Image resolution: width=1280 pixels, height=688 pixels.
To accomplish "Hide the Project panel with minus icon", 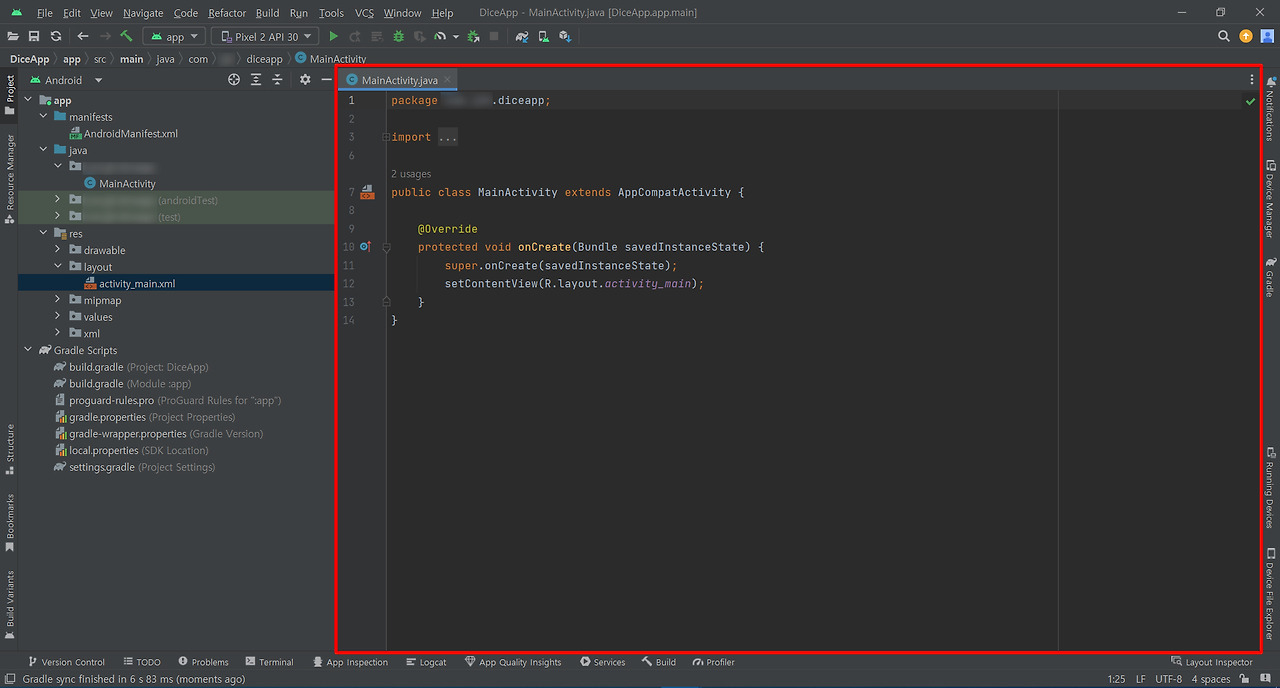I will tap(326, 80).
